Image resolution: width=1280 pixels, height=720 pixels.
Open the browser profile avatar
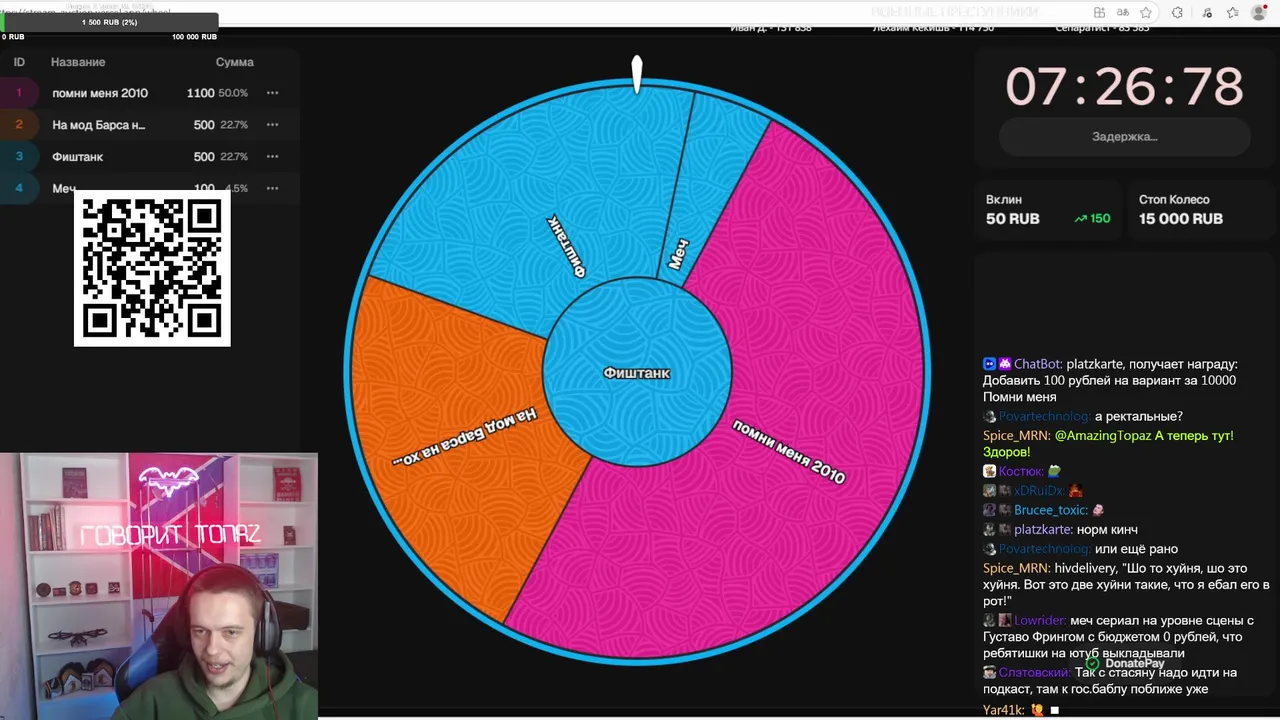(1260, 13)
